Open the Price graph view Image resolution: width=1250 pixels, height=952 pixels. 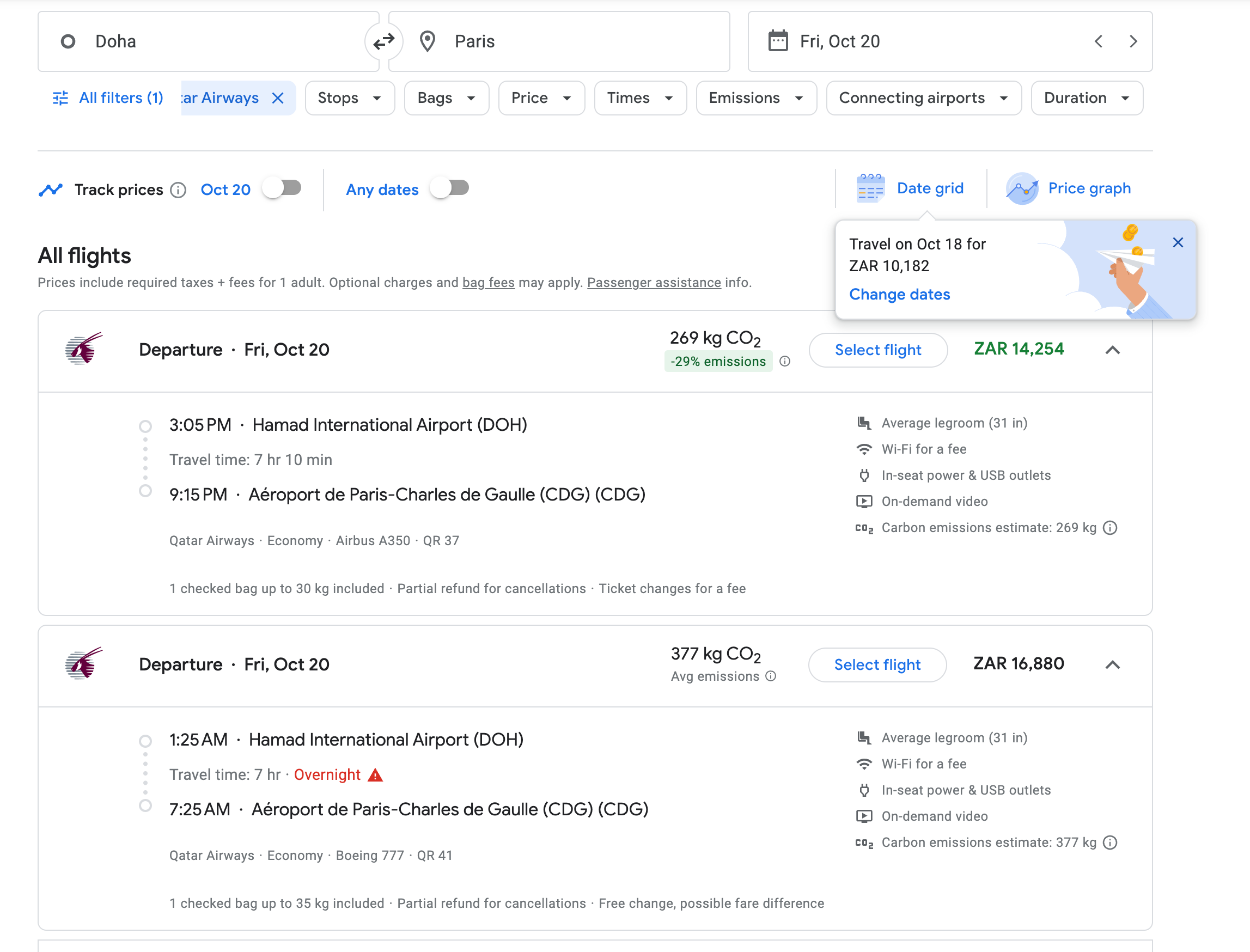click(x=1069, y=188)
